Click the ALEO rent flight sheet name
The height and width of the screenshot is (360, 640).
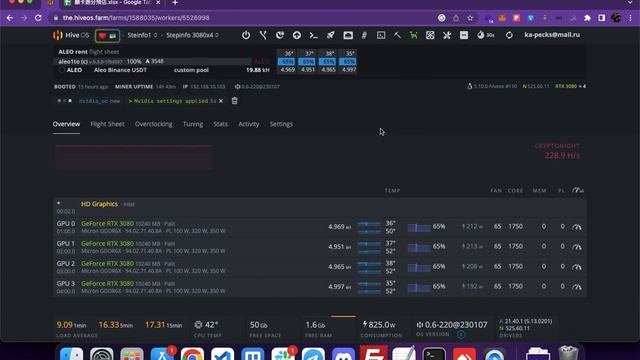click(x=73, y=52)
